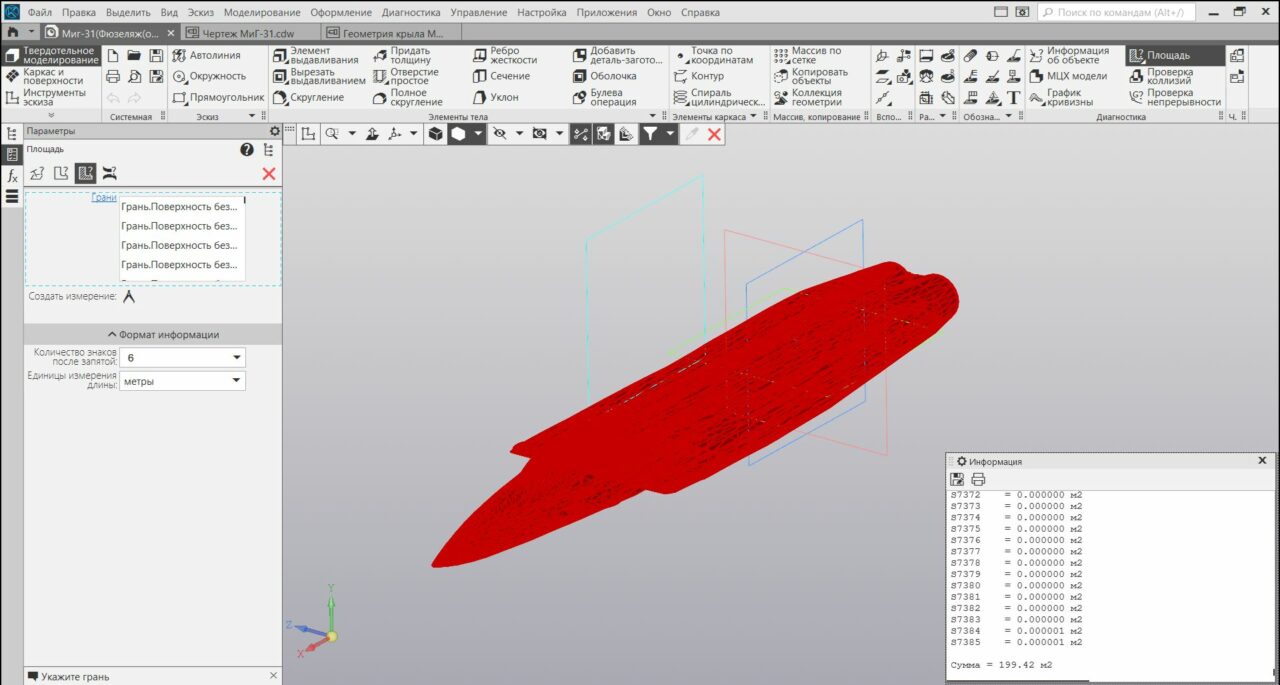Open the Приложения menu
This screenshot has height=685, width=1280.
606,13
